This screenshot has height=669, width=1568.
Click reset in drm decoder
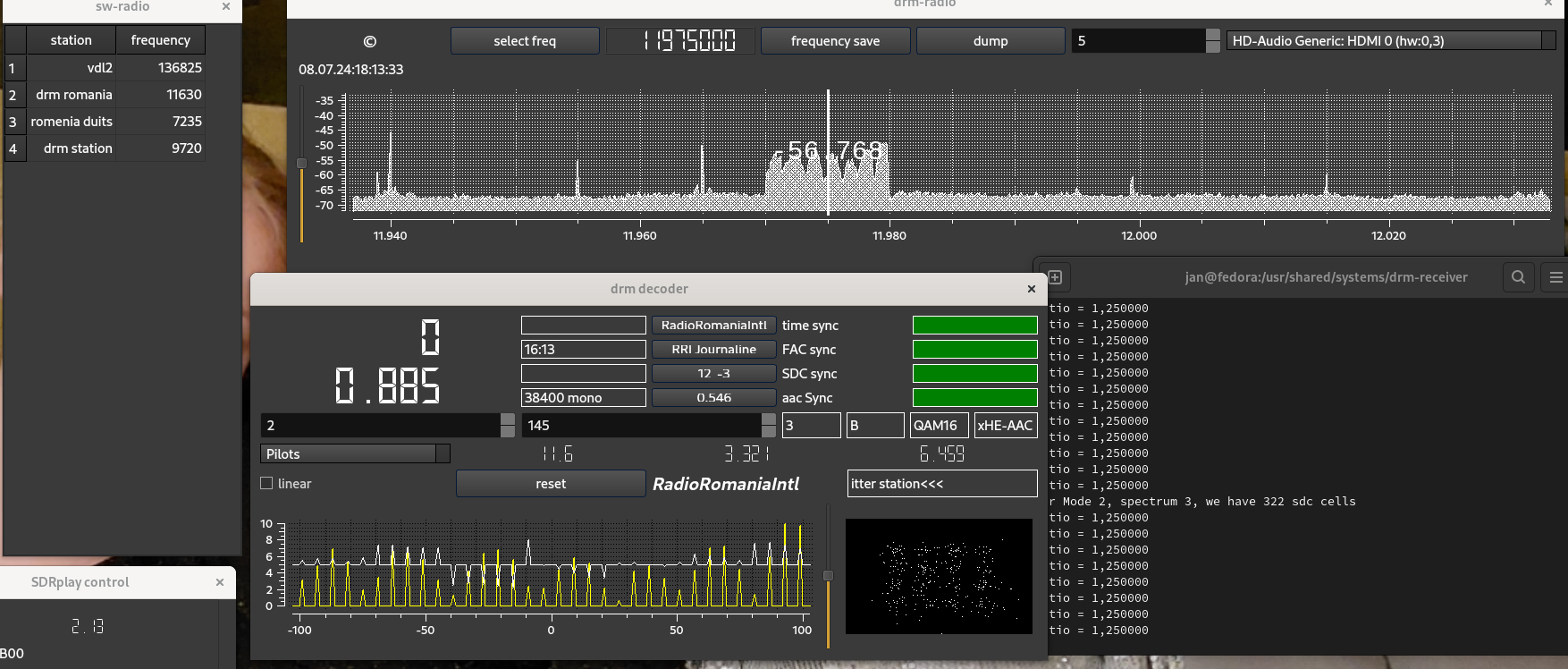(551, 484)
